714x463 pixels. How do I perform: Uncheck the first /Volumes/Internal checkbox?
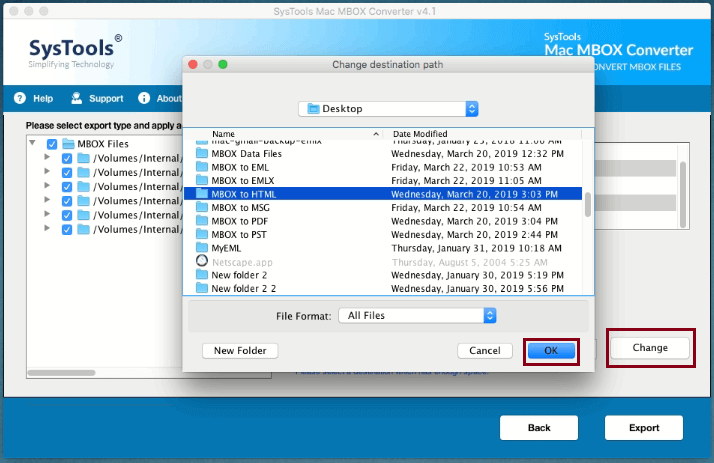(67, 158)
